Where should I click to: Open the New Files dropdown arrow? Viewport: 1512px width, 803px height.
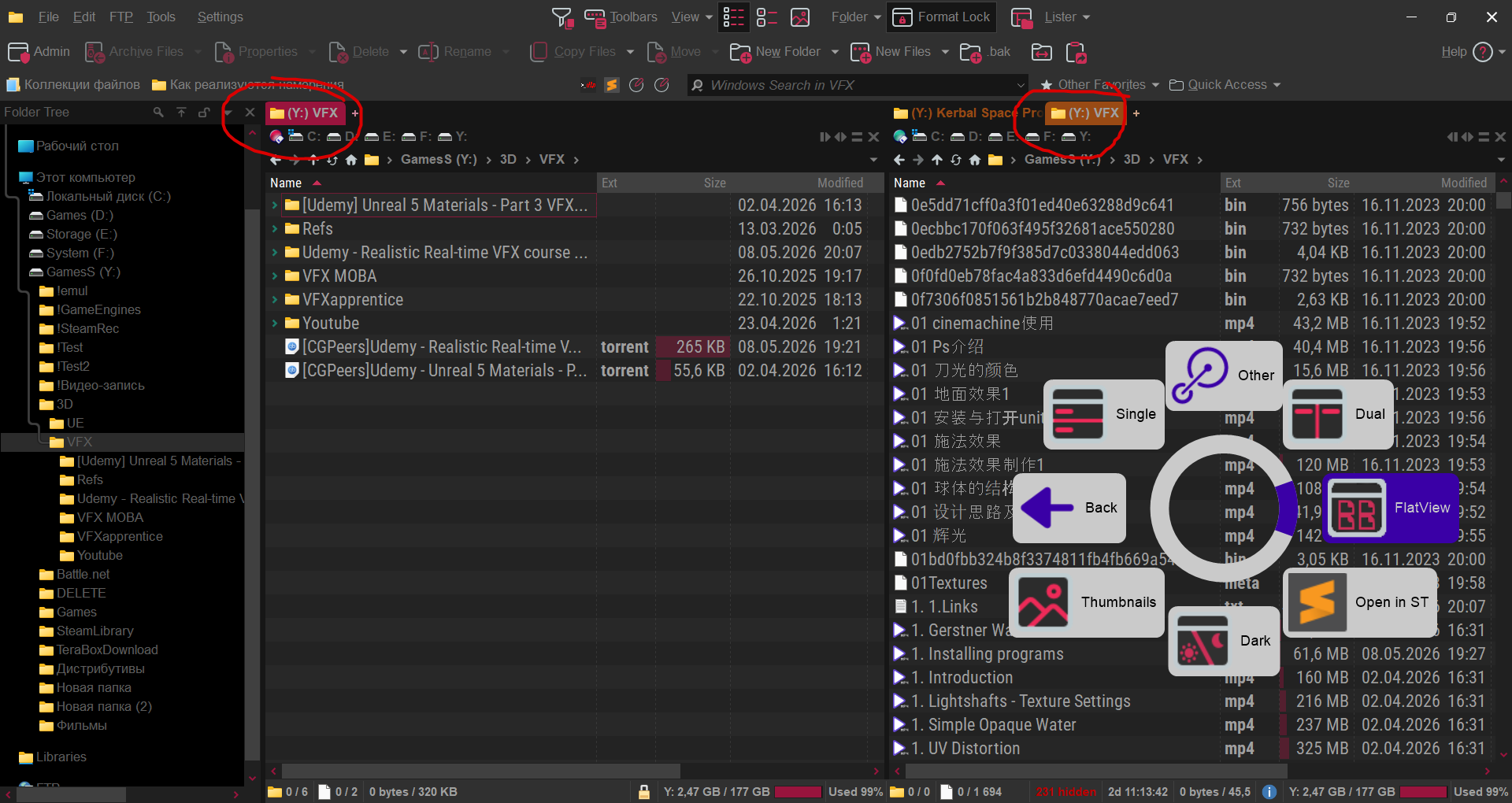(945, 52)
